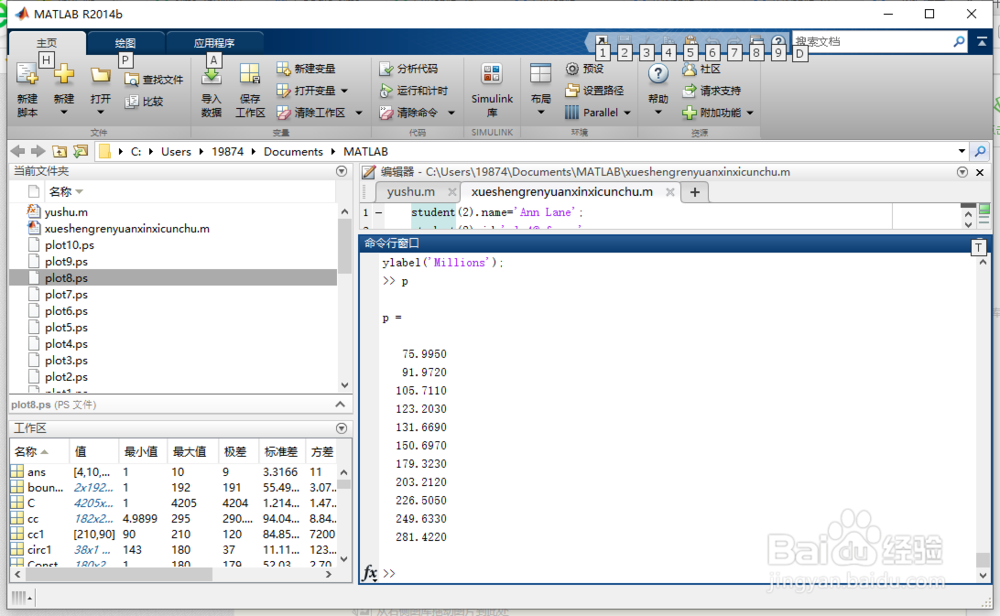Click the Analyze Code icon
The width and height of the screenshot is (1000, 616).
pos(385,69)
